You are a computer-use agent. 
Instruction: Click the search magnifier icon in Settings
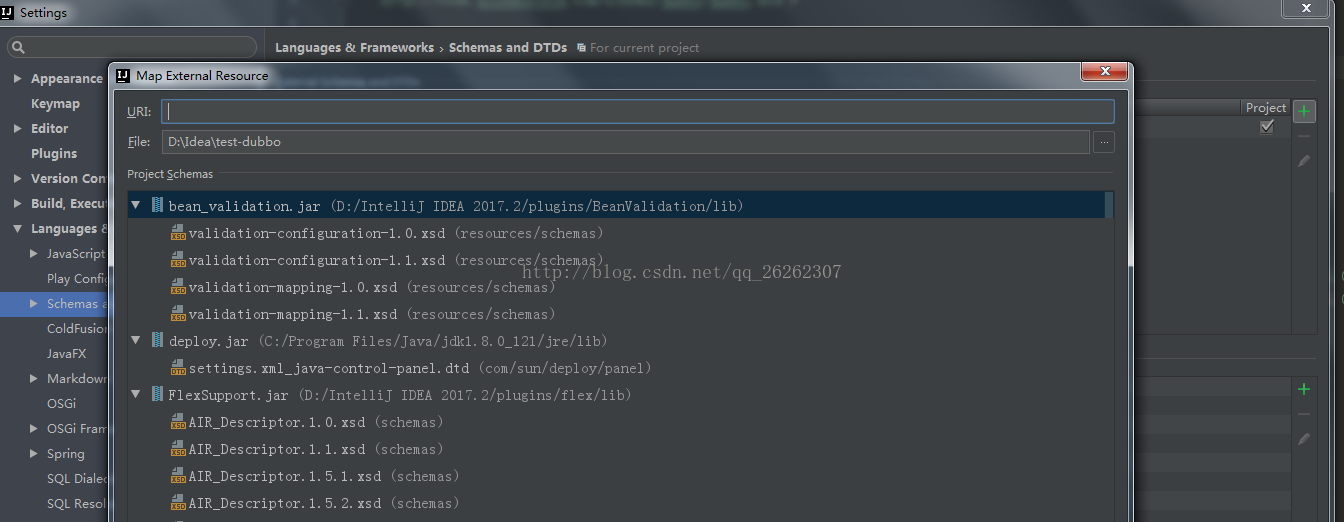(x=18, y=47)
